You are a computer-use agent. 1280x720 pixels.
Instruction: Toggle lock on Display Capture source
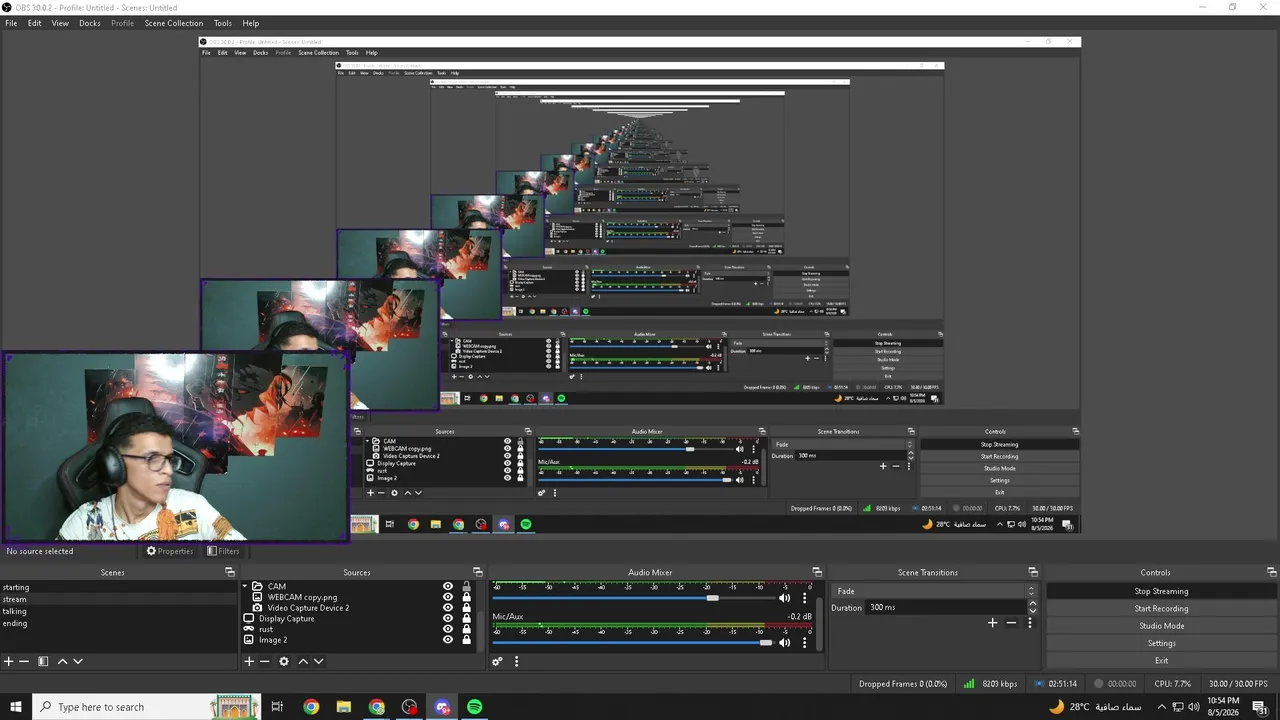click(x=466, y=619)
